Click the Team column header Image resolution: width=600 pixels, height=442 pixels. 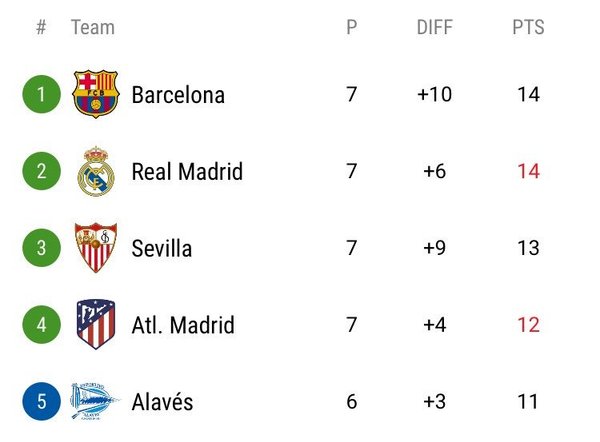(x=91, y=28)
